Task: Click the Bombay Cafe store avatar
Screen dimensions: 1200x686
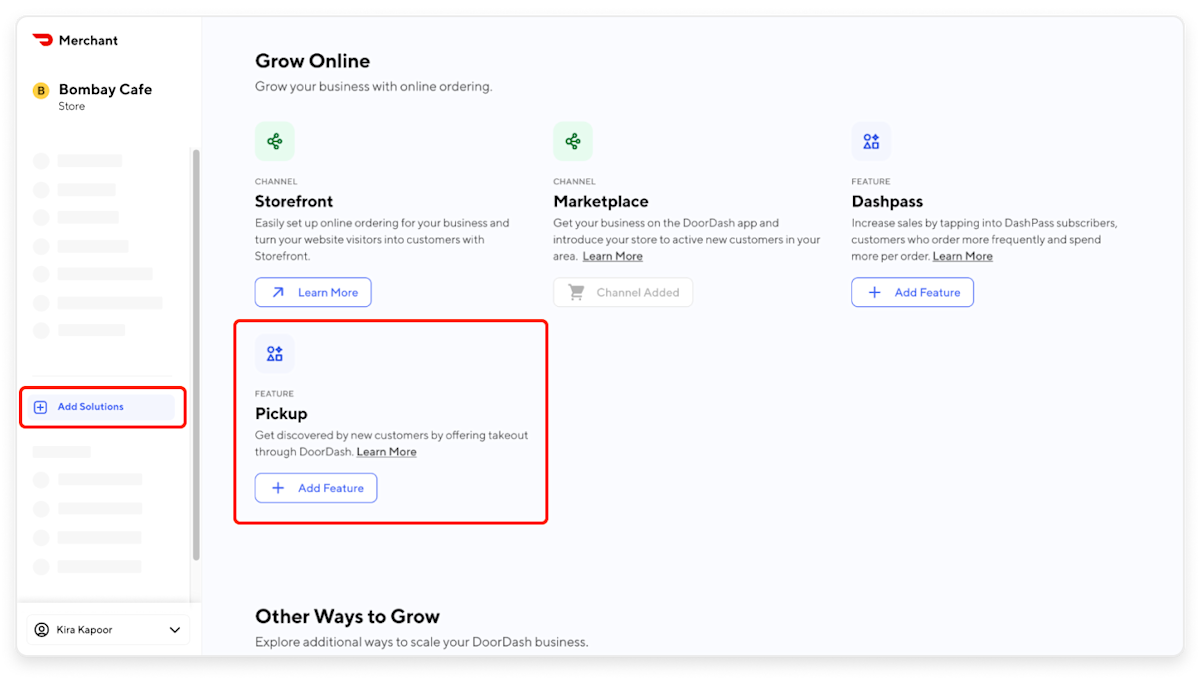Action: tap(41, 91)
